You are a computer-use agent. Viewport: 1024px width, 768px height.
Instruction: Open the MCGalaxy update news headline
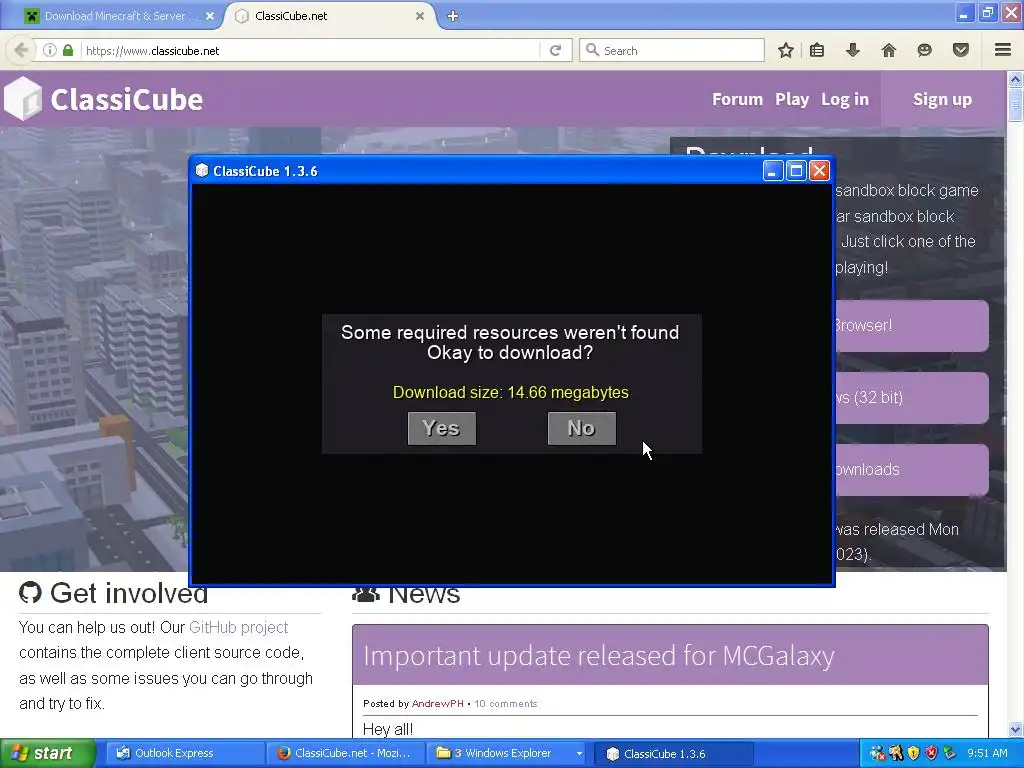pyautogui.click(x=599, y=655)
